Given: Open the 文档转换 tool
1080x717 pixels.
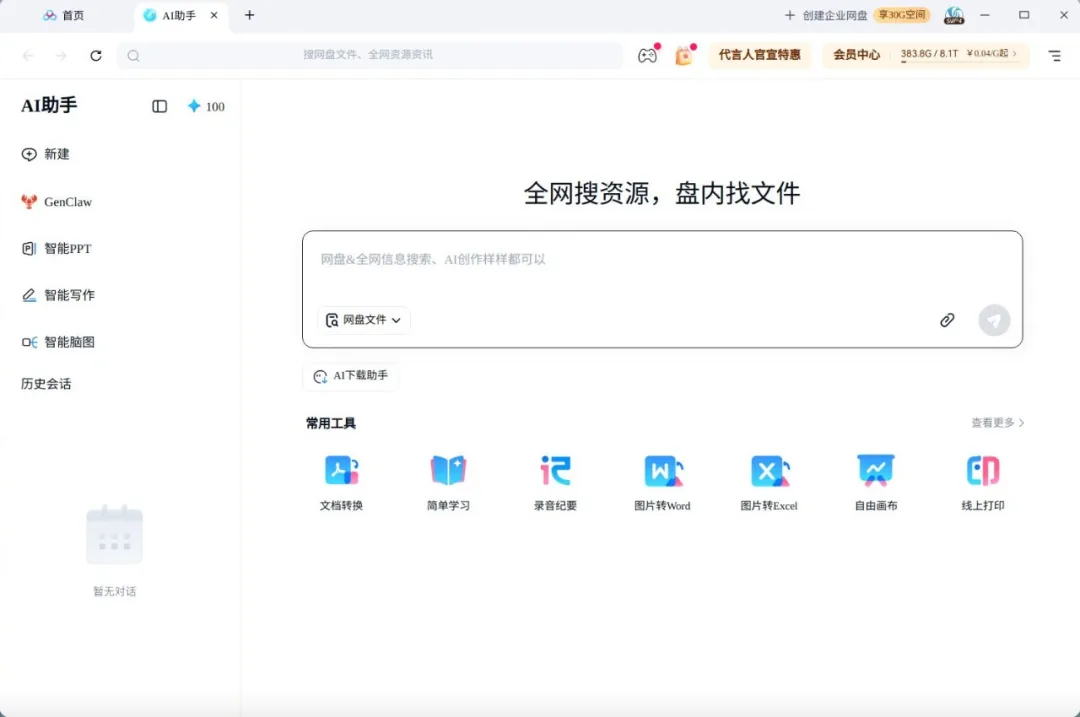Looking at the screenshot, I should (x=341, y=482).
